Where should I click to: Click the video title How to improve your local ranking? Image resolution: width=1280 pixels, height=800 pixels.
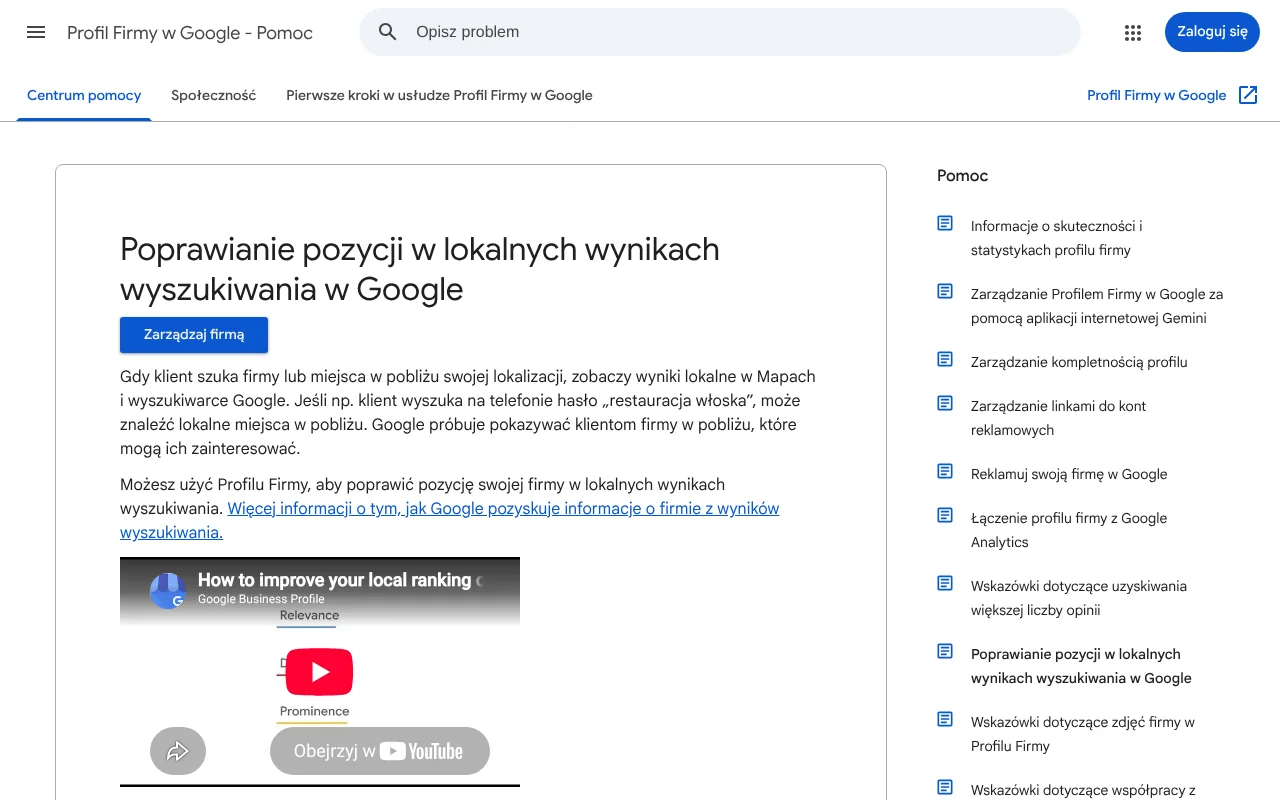(340, 580)
